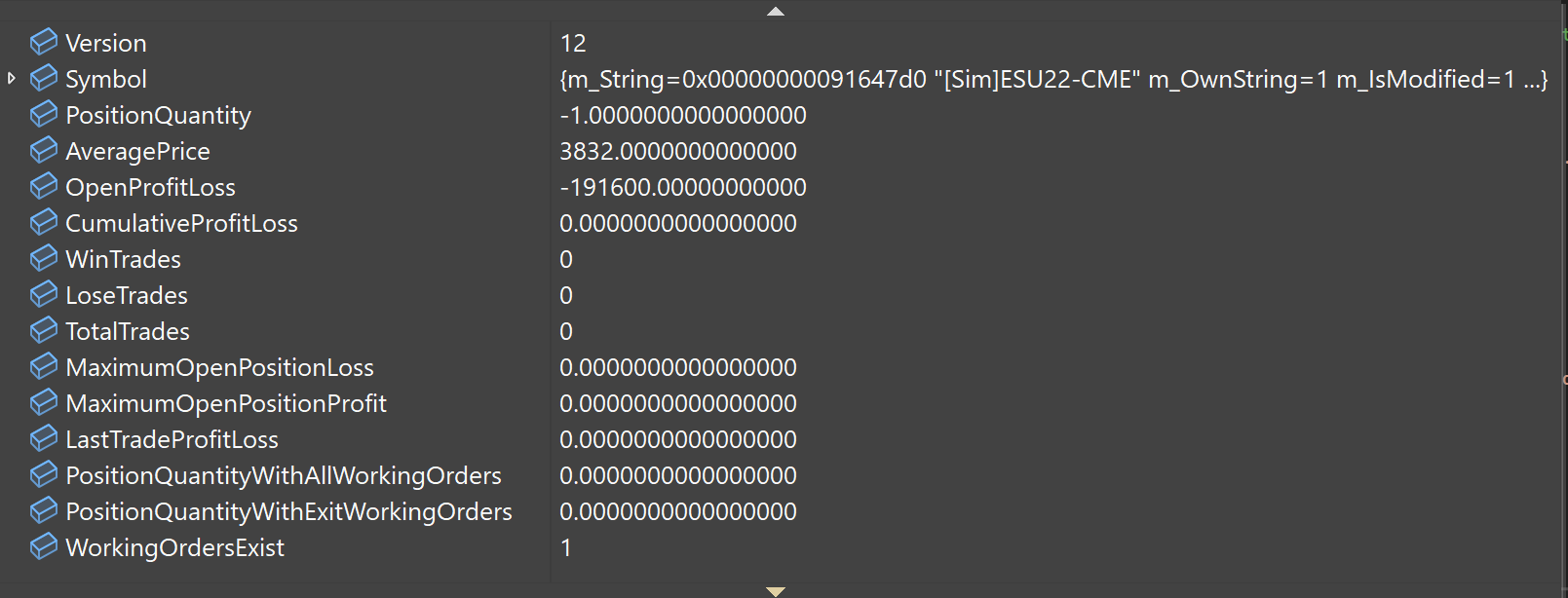Select the MaximumOpenPositionProfit row name
The width and height of the screenshot is (1568, 598).
tap(226, 403)
